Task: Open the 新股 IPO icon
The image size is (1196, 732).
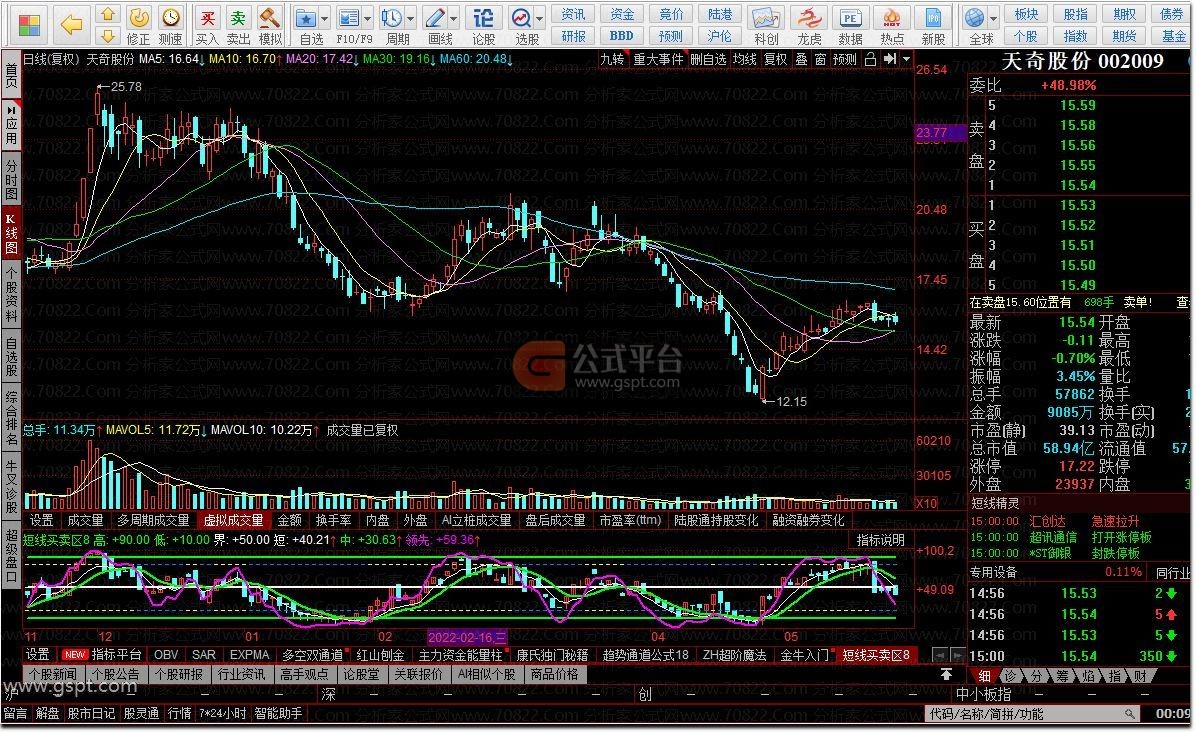Action: [x=933, y=18]
